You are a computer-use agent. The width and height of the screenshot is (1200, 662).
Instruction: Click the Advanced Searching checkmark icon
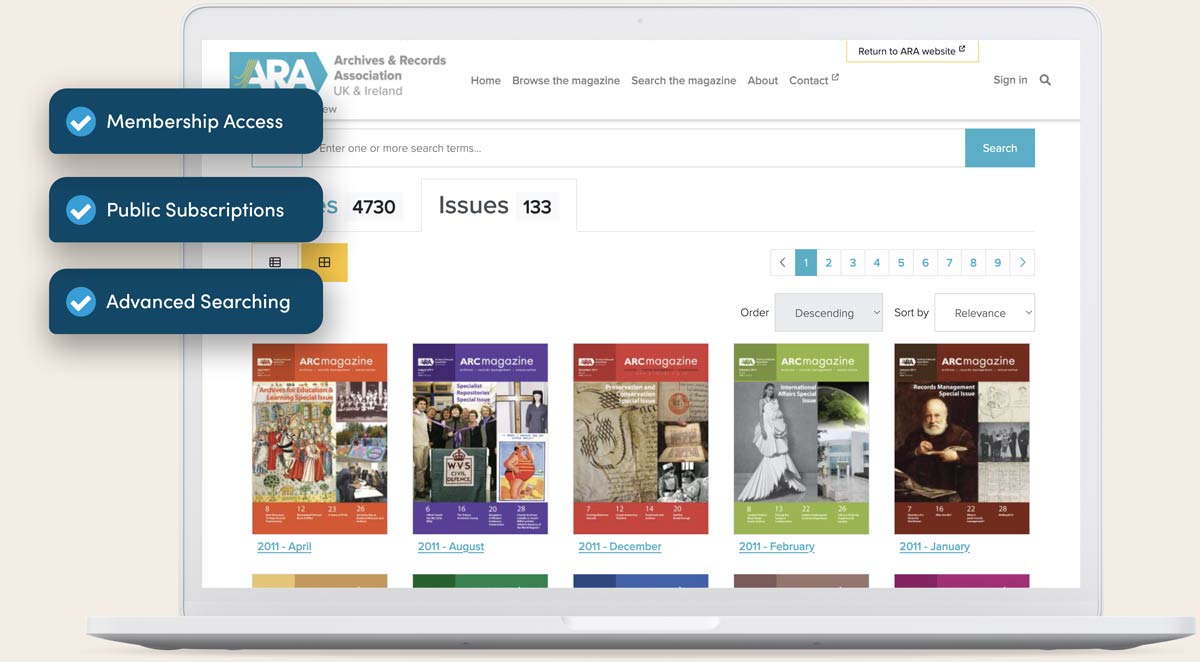pyautogui.click(x=81, y=302)
